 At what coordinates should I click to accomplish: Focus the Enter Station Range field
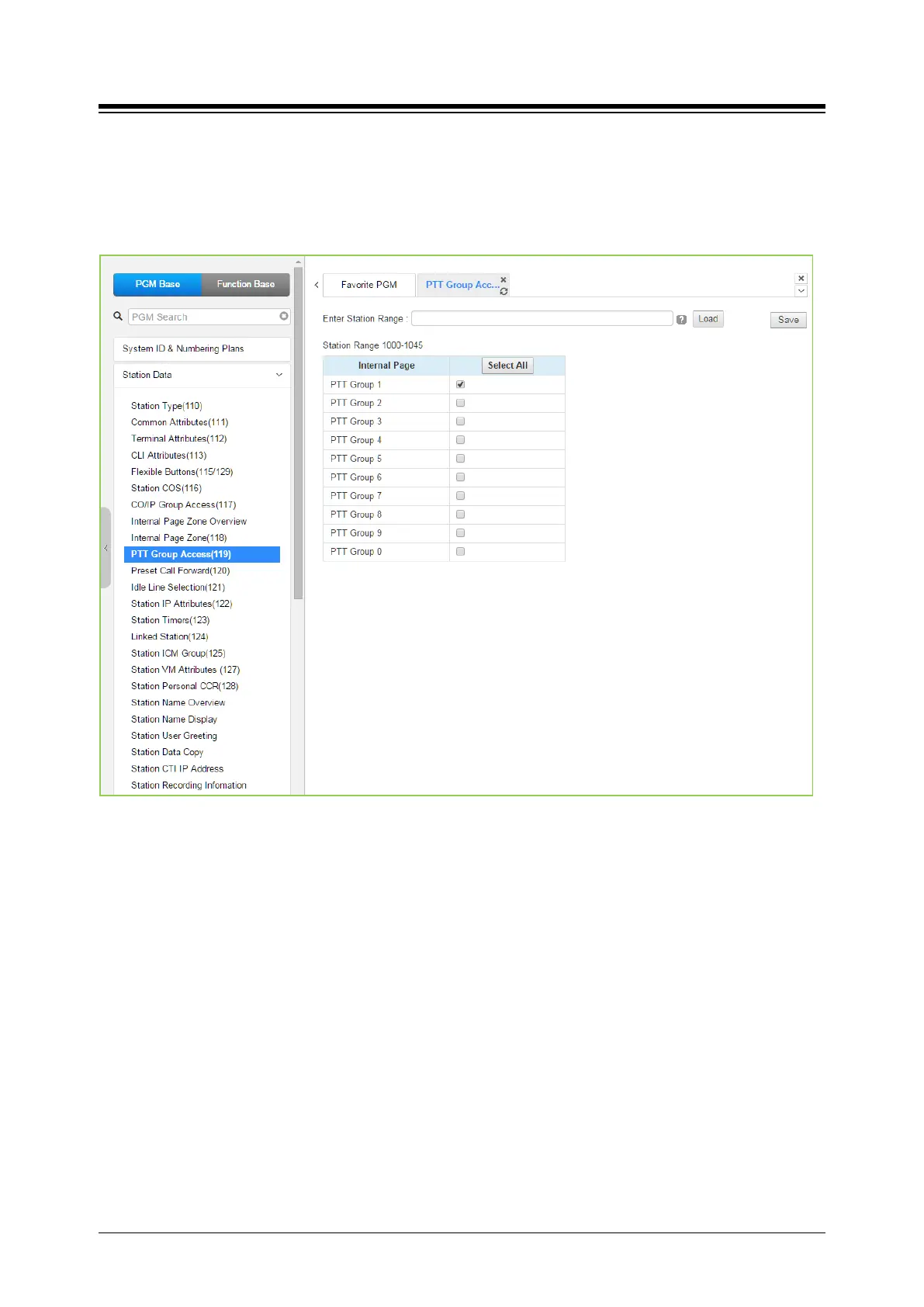[x=542, y=318]
